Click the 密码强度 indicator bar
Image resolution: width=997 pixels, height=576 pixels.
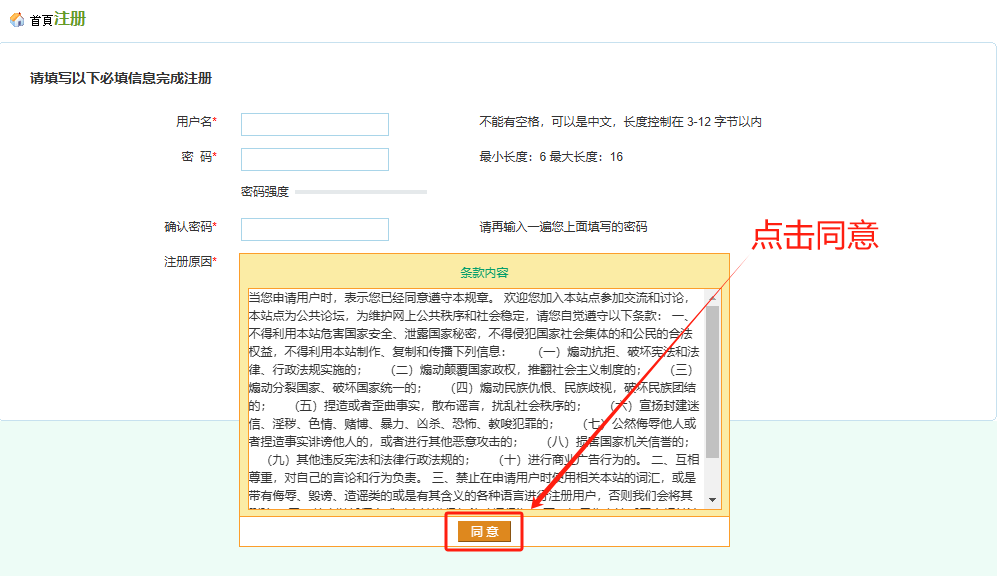tap(360, 192)
